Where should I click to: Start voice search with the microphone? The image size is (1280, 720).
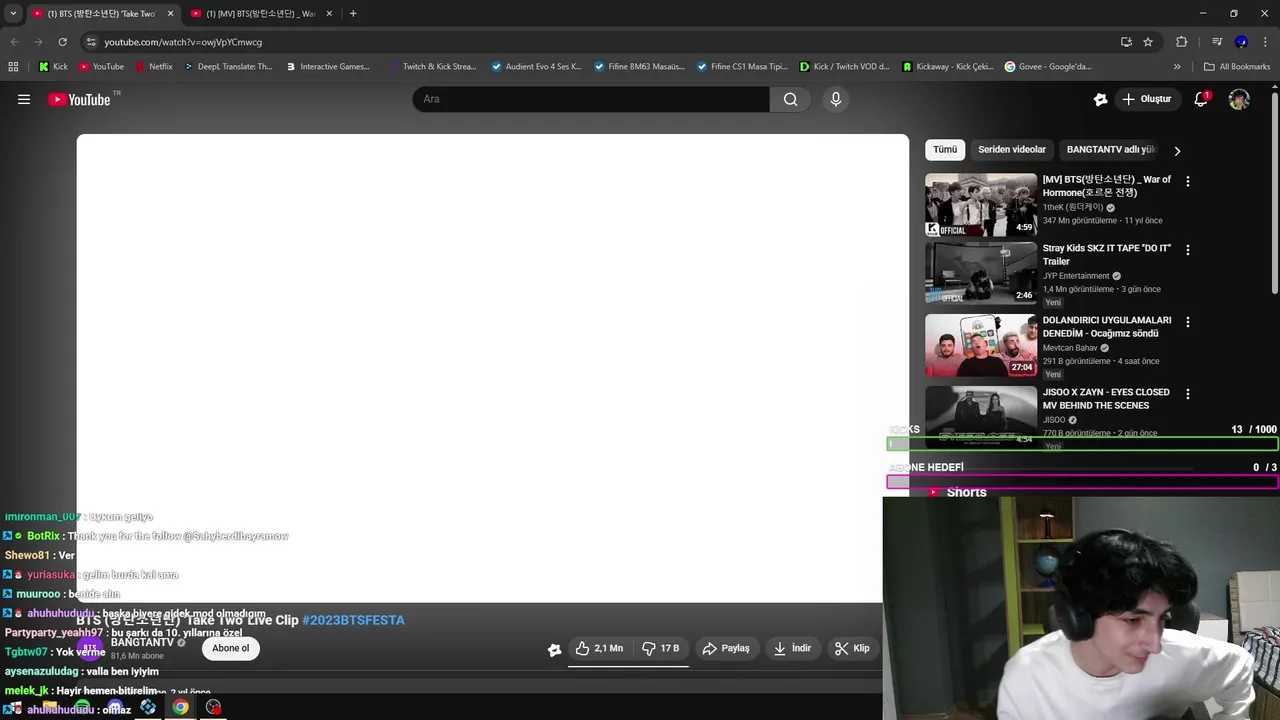tap(836, 99)
